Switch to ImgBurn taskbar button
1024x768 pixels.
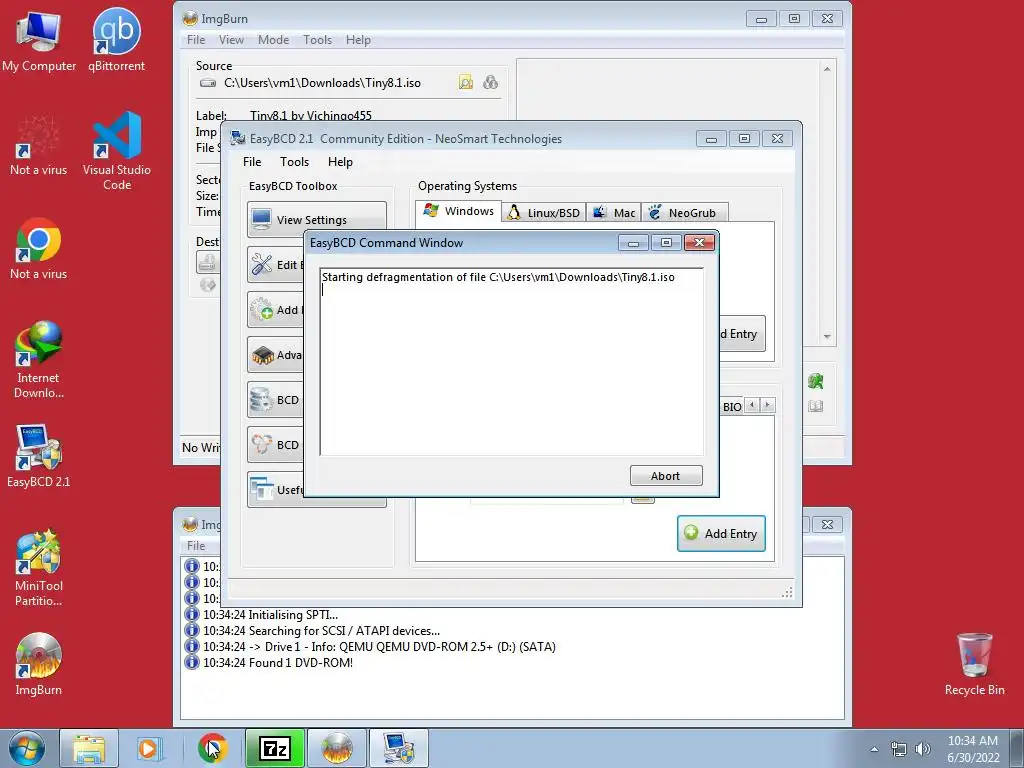pyautogui.click(x=336, y=748)
